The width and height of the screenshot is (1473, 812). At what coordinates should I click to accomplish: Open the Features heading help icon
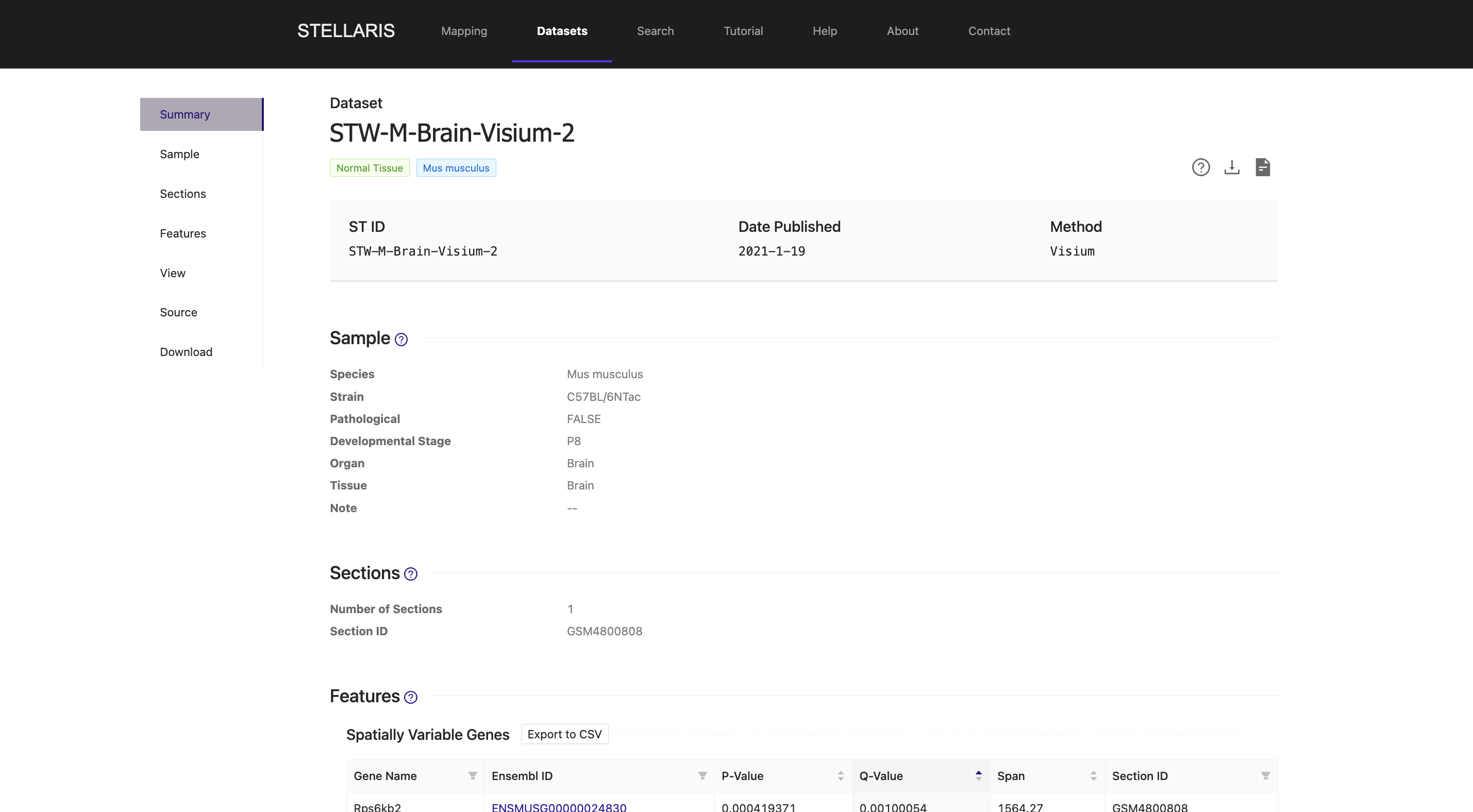coord(411,698)
